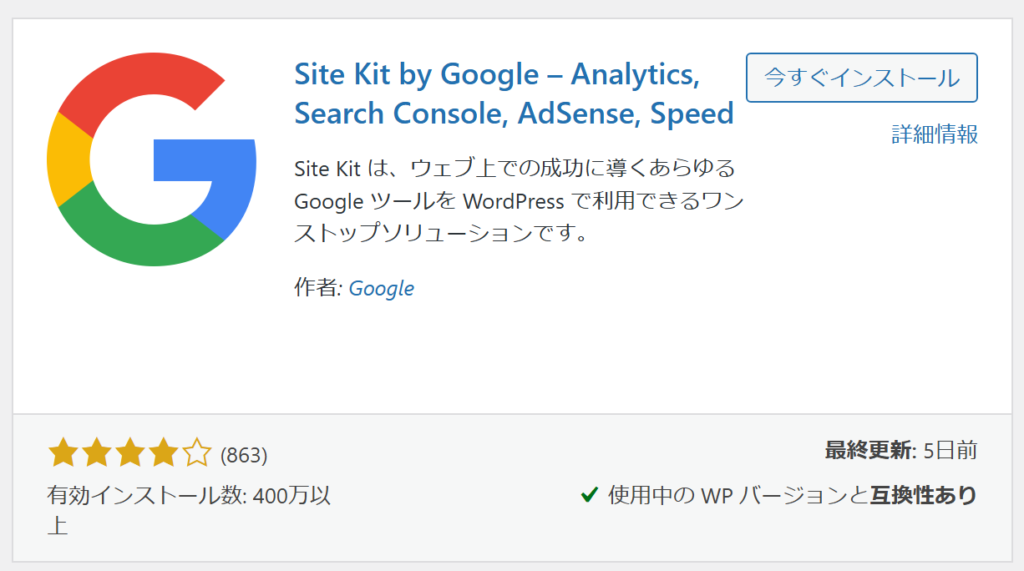Open the 詳細情報 link

934,134
